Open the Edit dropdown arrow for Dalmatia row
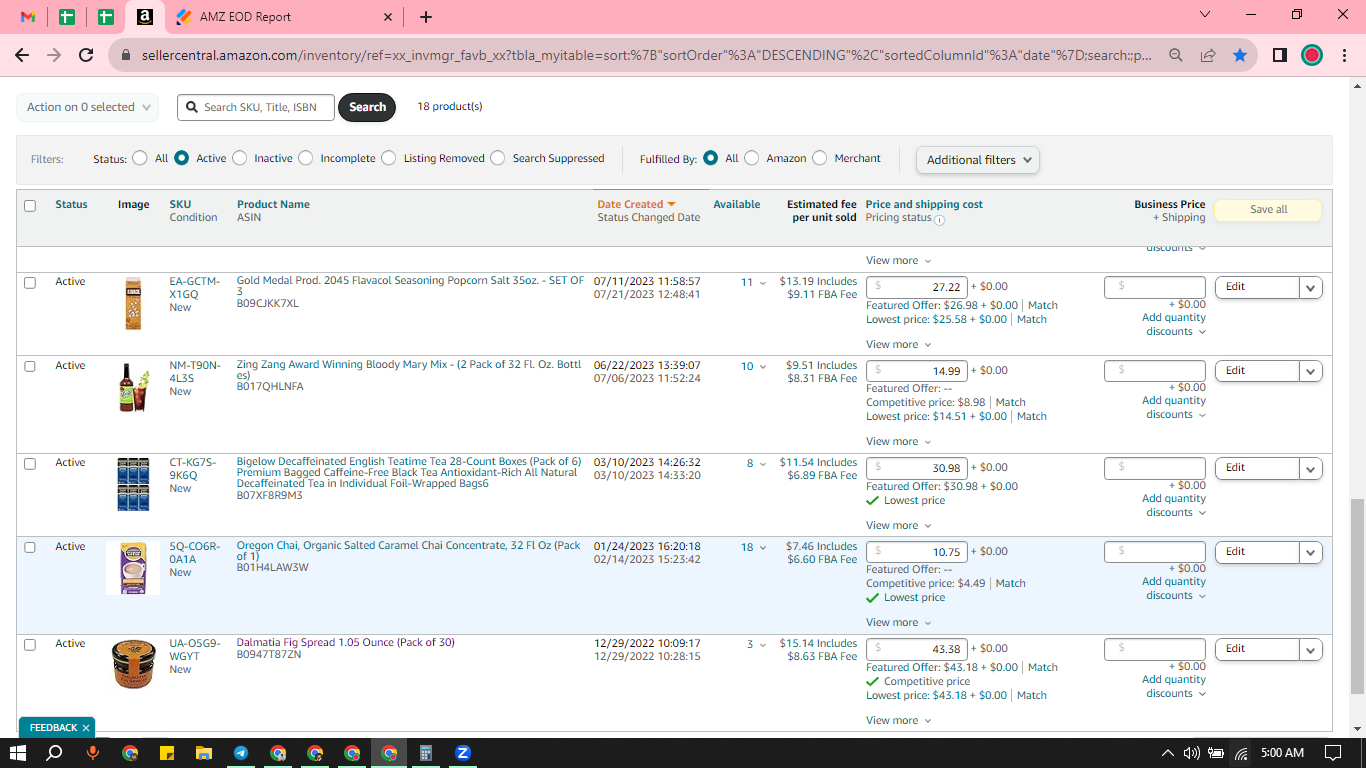 tap(1311, 650)
